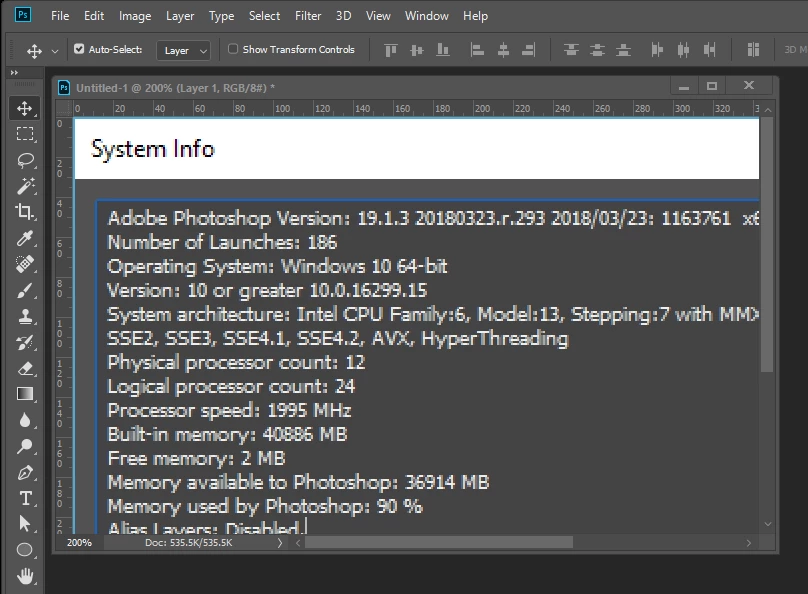The width and height of the screenshot is (808, 594).
Task: Select the Path Selection tool
Action: click(x=24, y=524)
